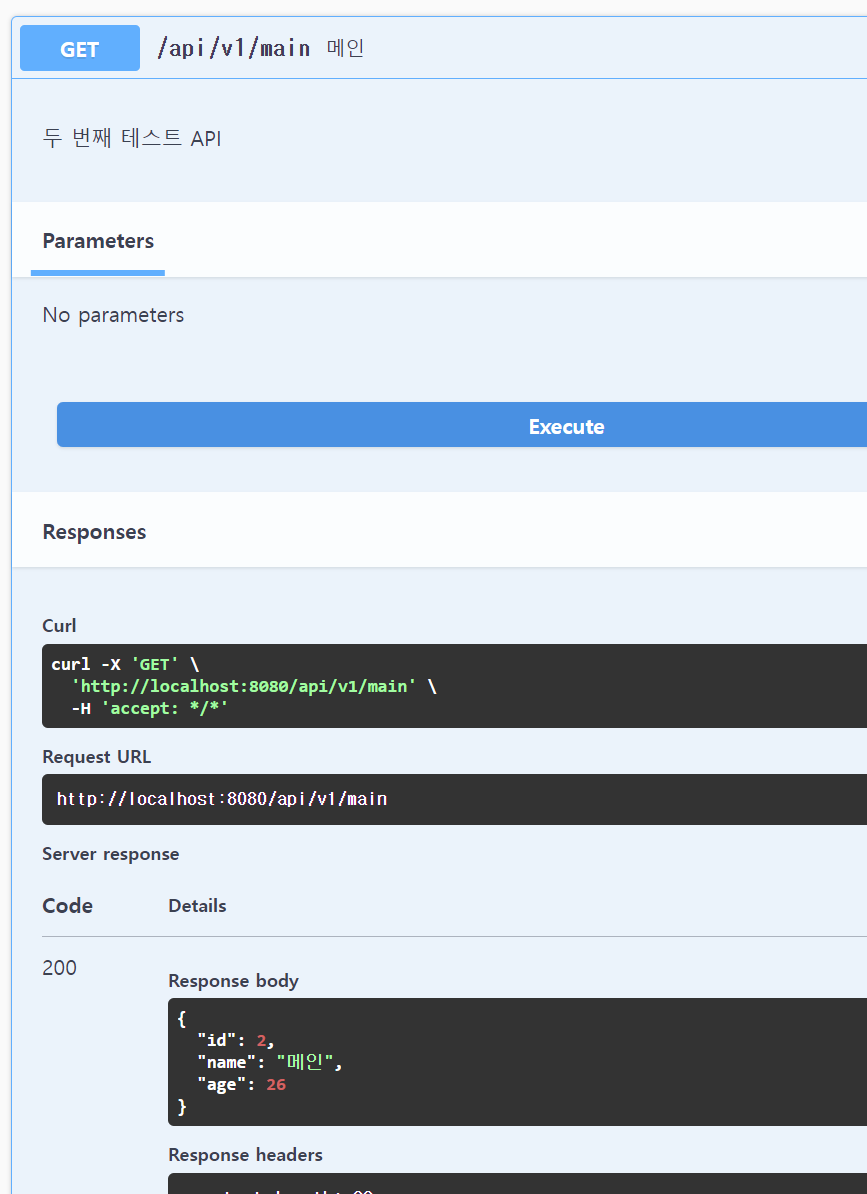Click the '두 번째 테스트 API' description

point(132,139)
